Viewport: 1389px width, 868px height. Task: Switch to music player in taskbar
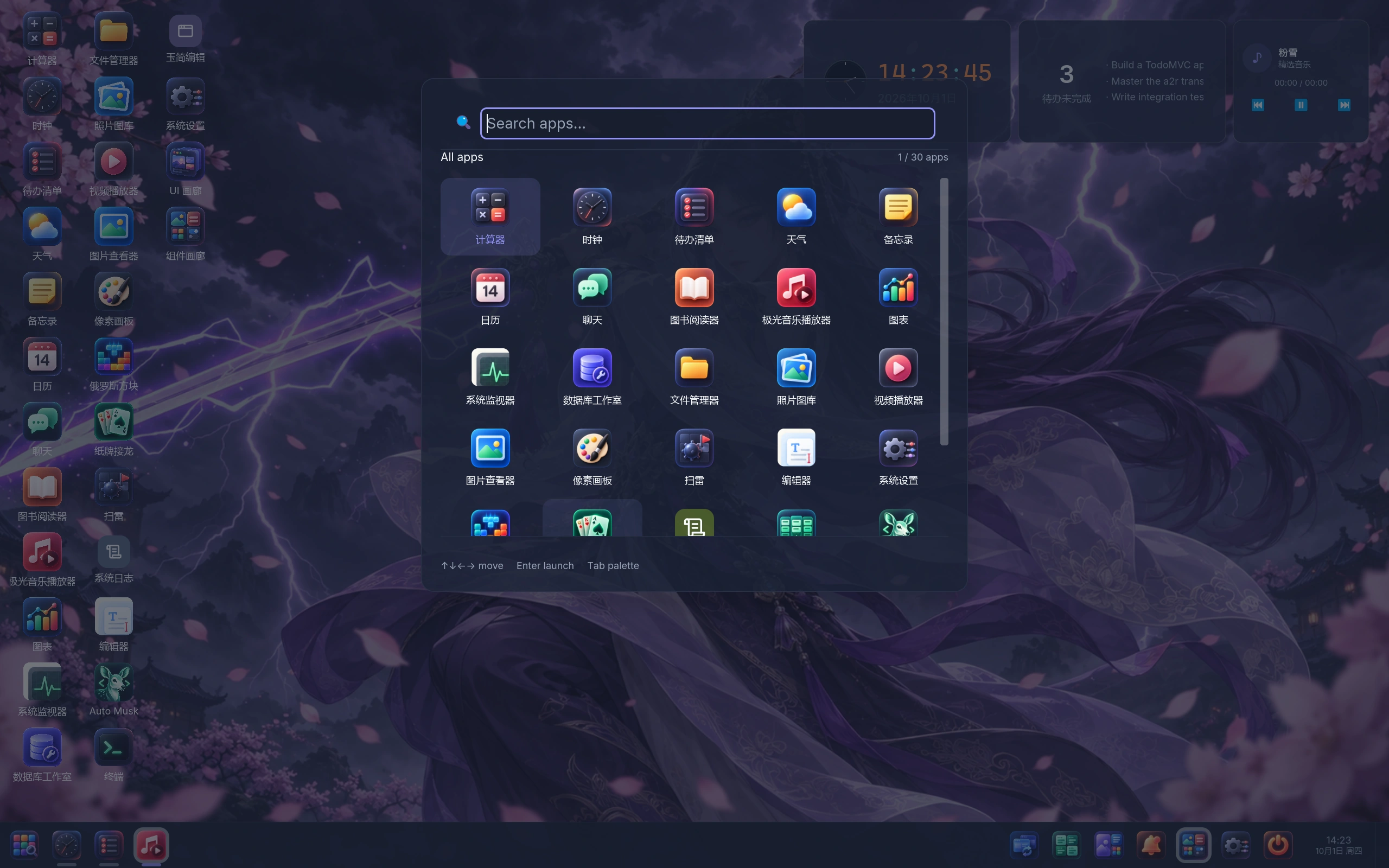tap(151, 845)
